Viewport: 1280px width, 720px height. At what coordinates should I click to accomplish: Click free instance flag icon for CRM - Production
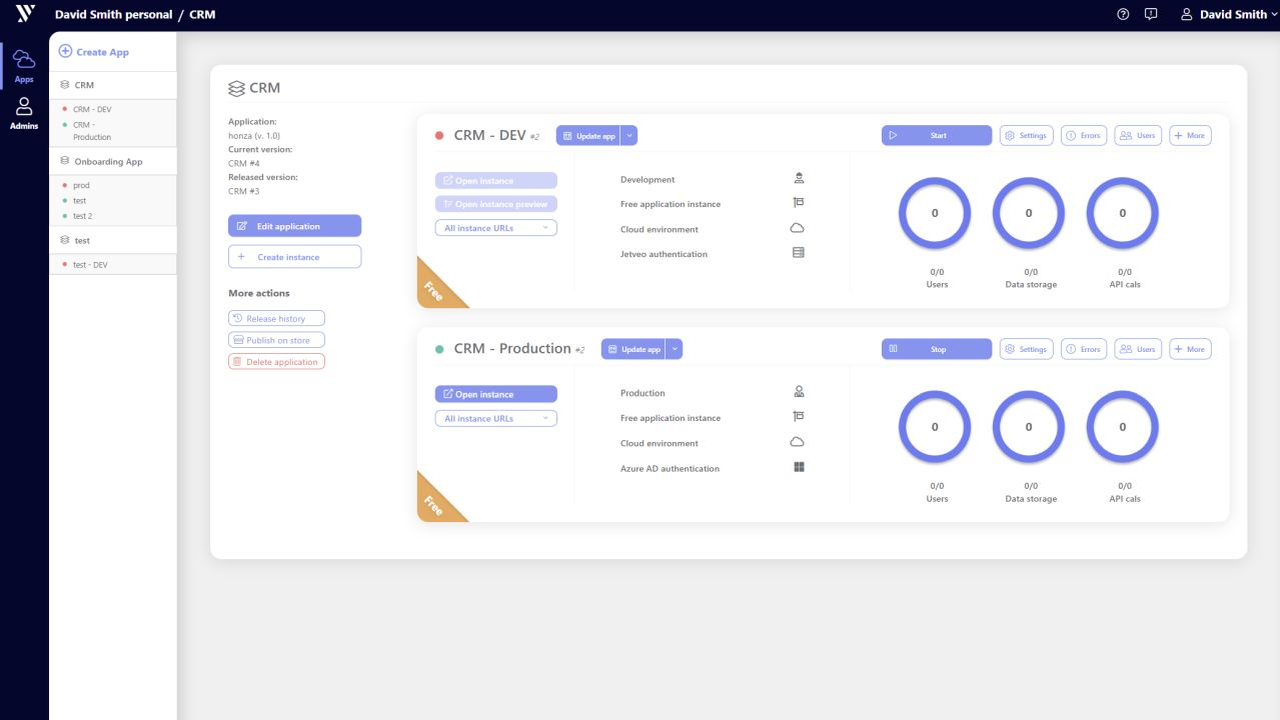click(798, 417)
